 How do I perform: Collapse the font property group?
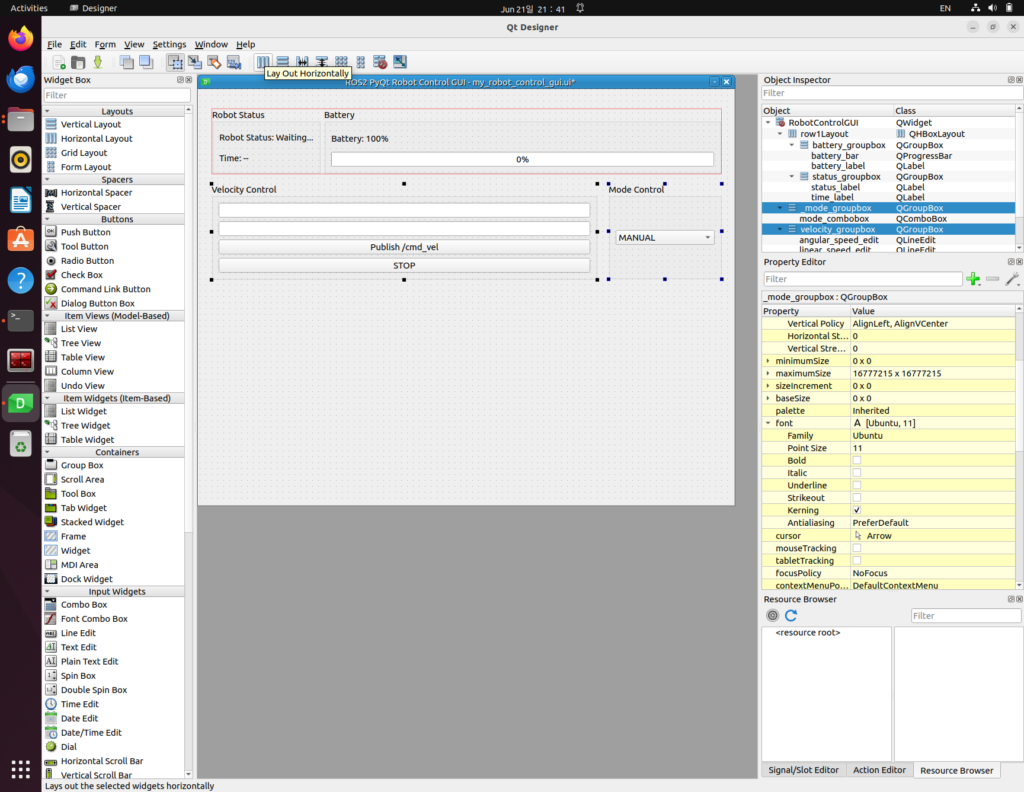tap(768, 423)
